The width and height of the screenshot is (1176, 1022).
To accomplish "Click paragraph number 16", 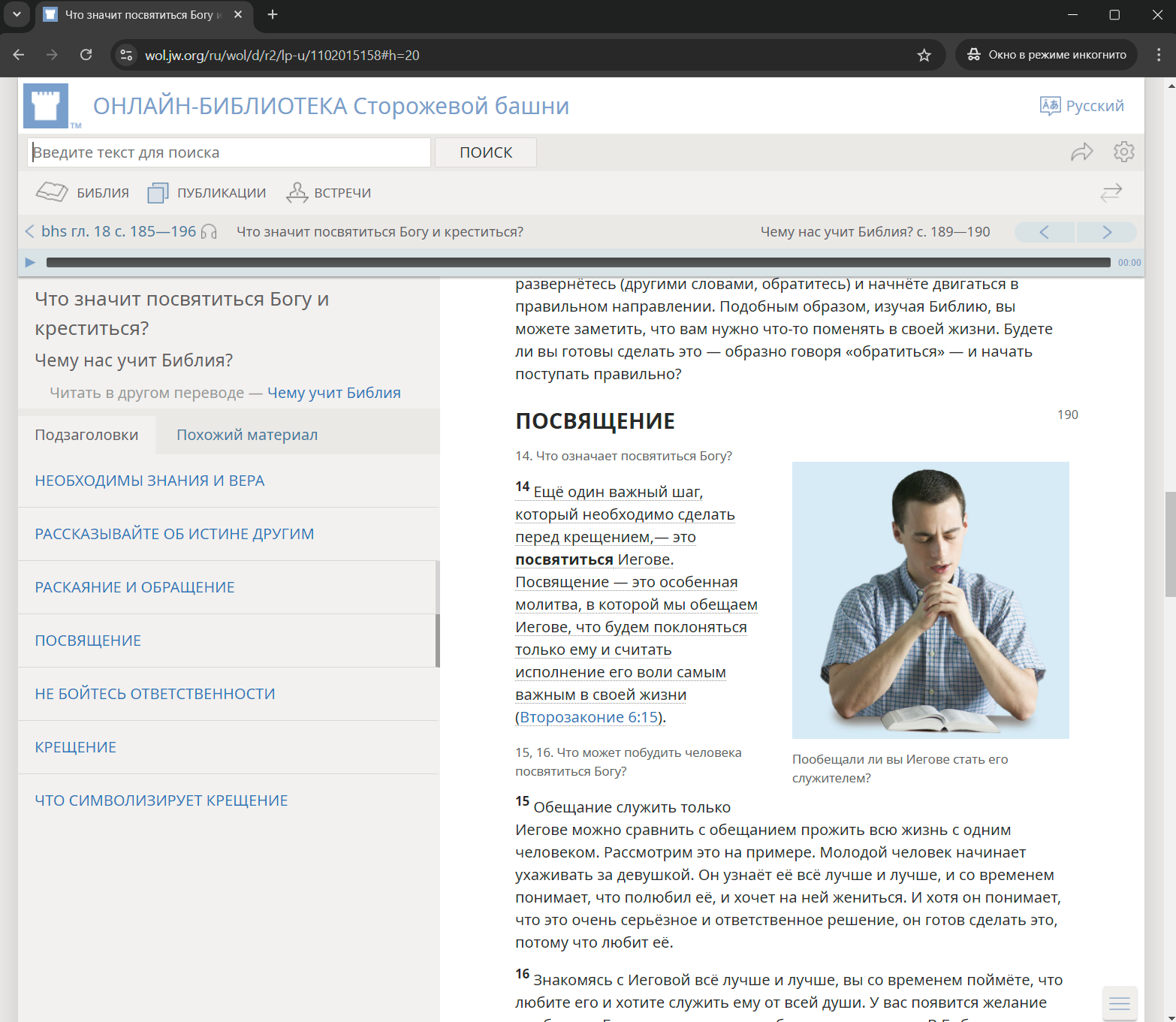I will (523, 974).
